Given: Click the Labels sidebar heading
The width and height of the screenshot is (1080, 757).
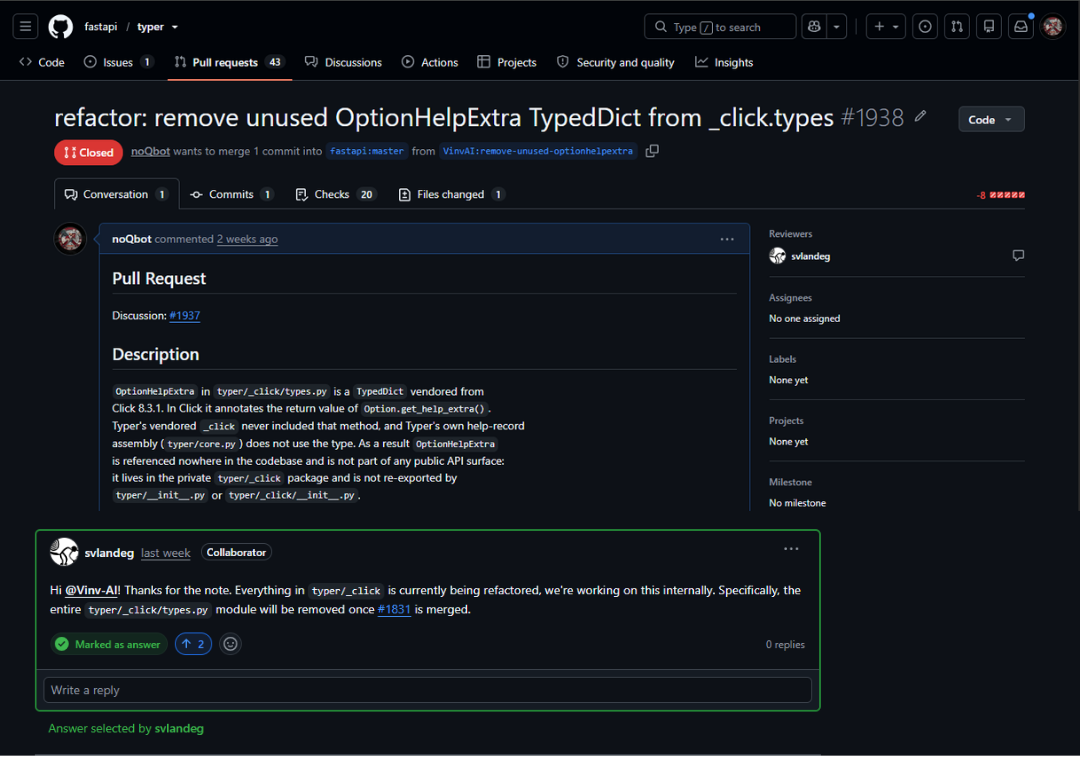Looking at the screenshot, I should tap(782, 359).
